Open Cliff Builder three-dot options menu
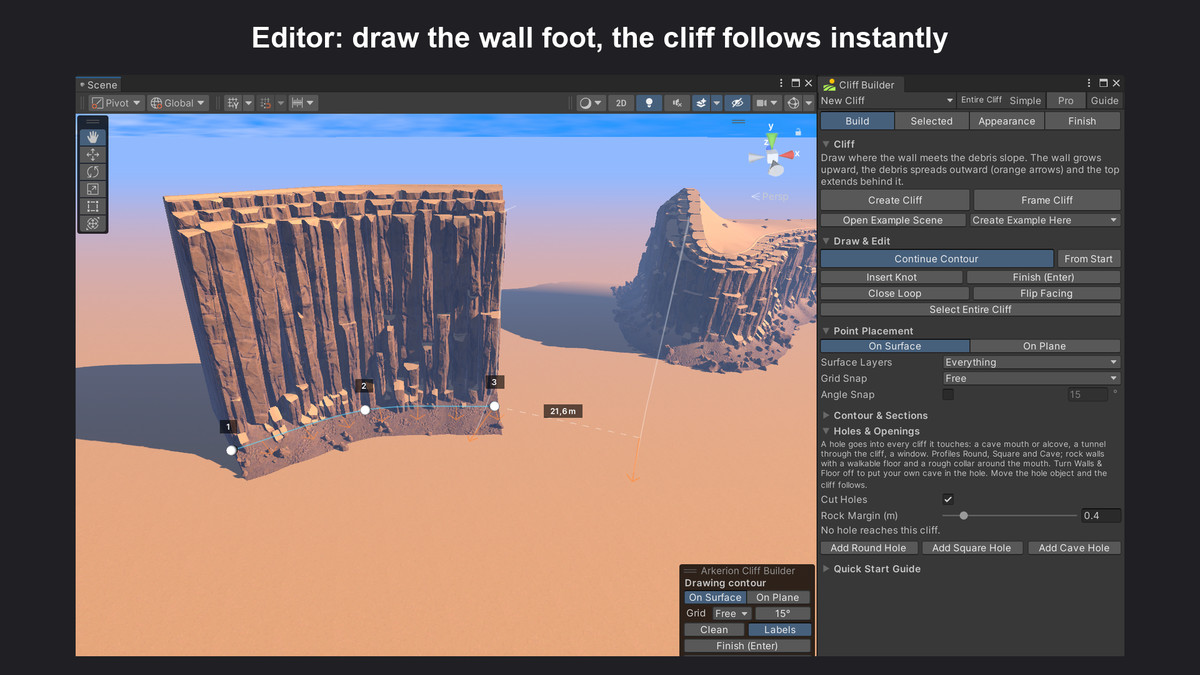Viewport: 1200px width, 675px height. point(1090,84)
